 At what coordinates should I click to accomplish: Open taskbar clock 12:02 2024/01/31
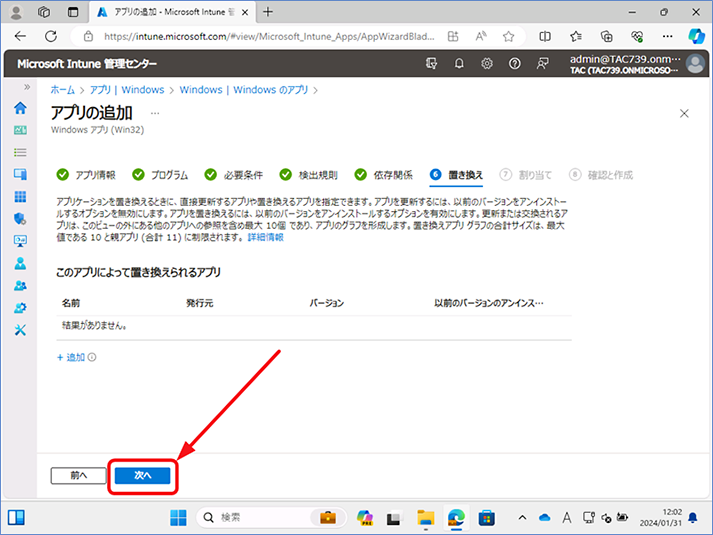click(661, 518)
